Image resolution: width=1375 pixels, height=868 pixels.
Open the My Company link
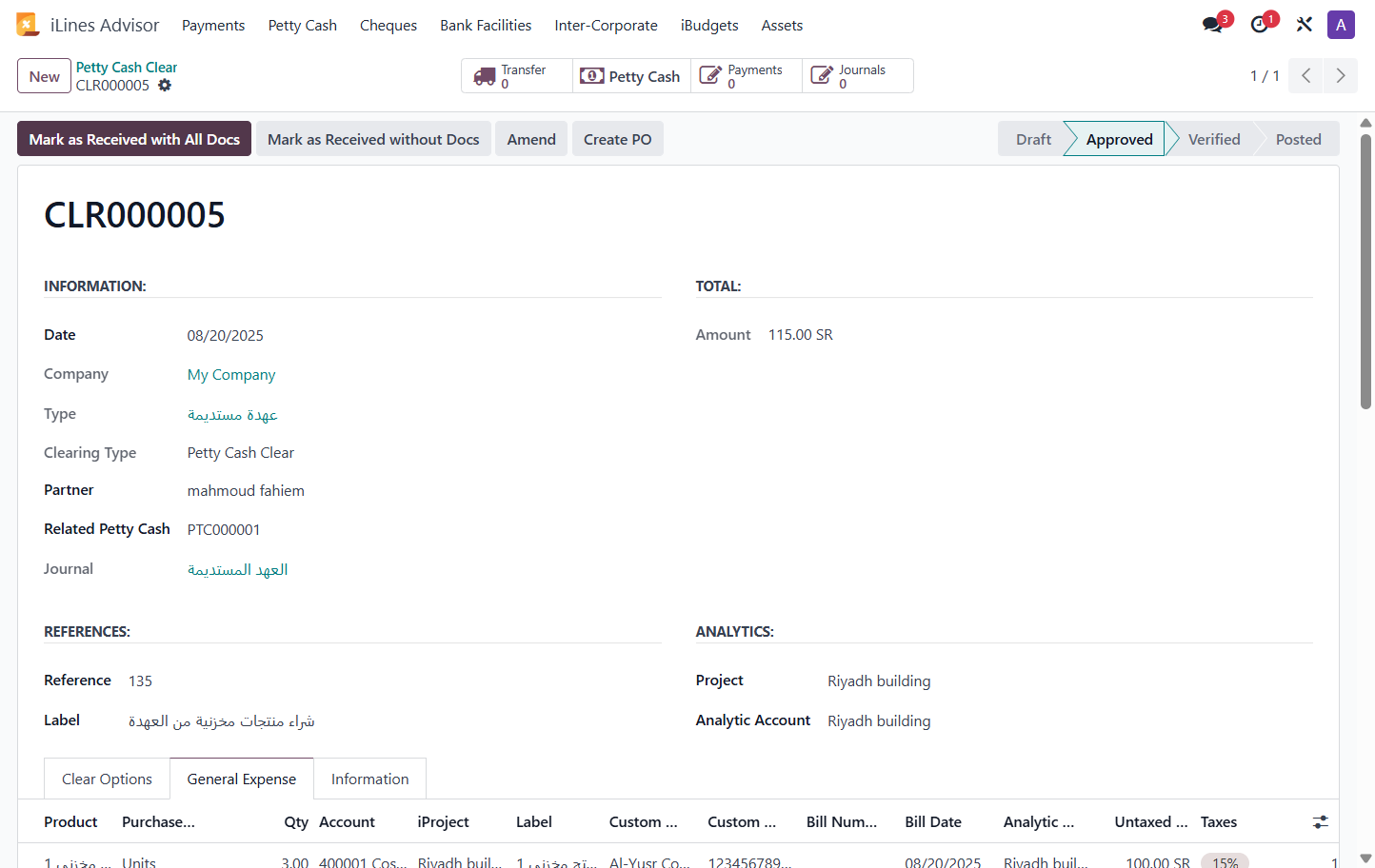tap(231, 375)
